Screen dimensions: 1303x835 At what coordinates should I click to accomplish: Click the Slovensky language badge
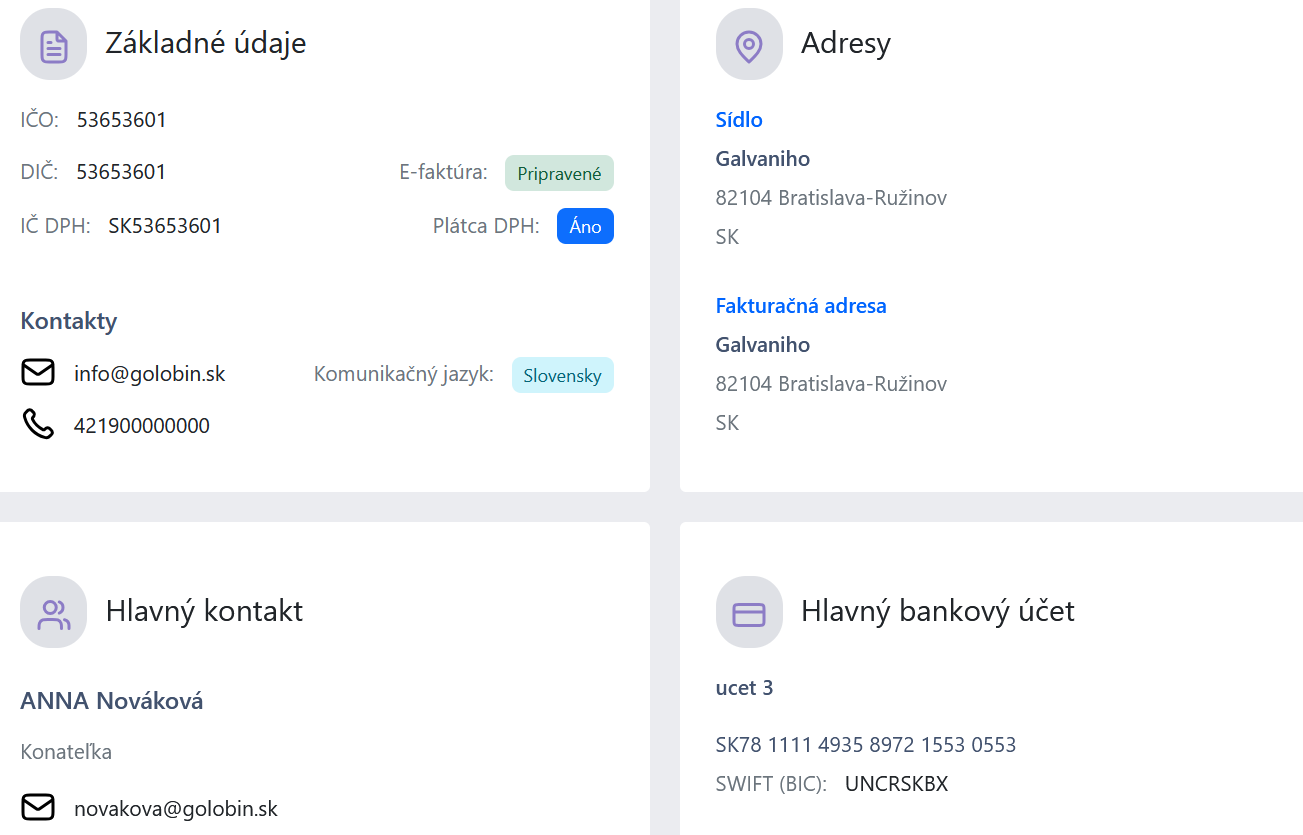[x=563, y=375]
